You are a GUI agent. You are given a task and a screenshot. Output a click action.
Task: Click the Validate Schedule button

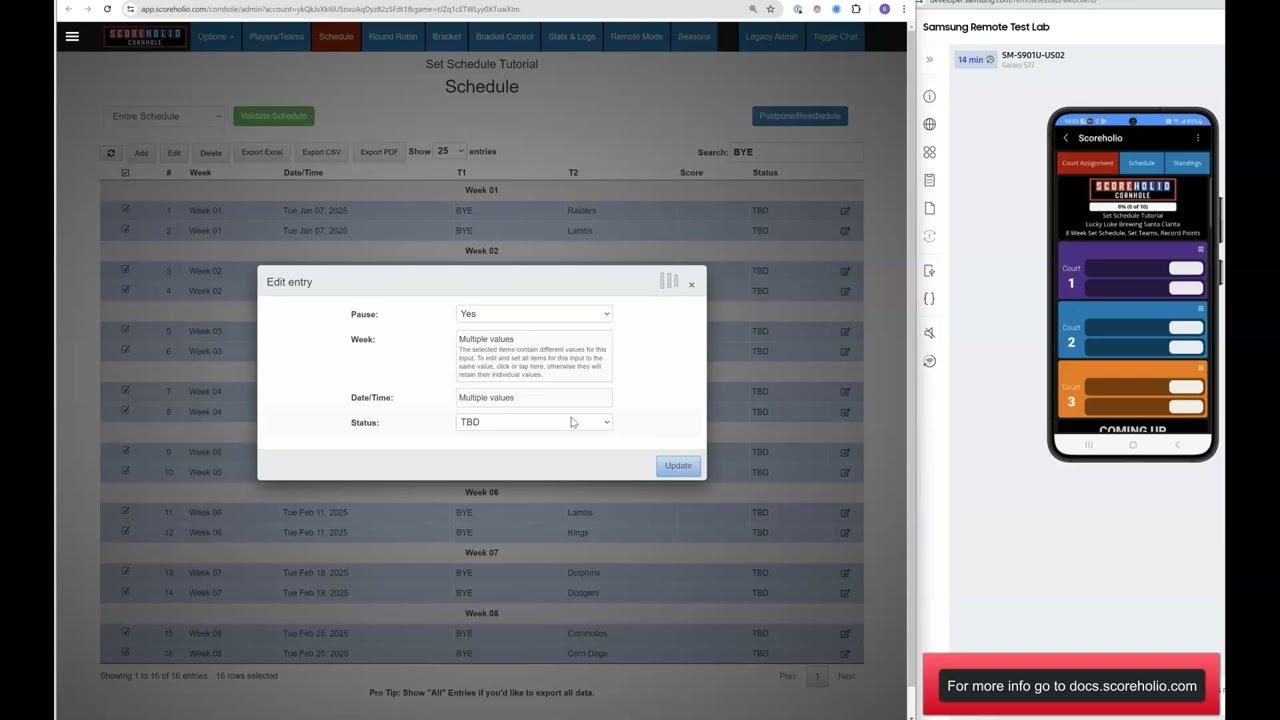(274, 116)
